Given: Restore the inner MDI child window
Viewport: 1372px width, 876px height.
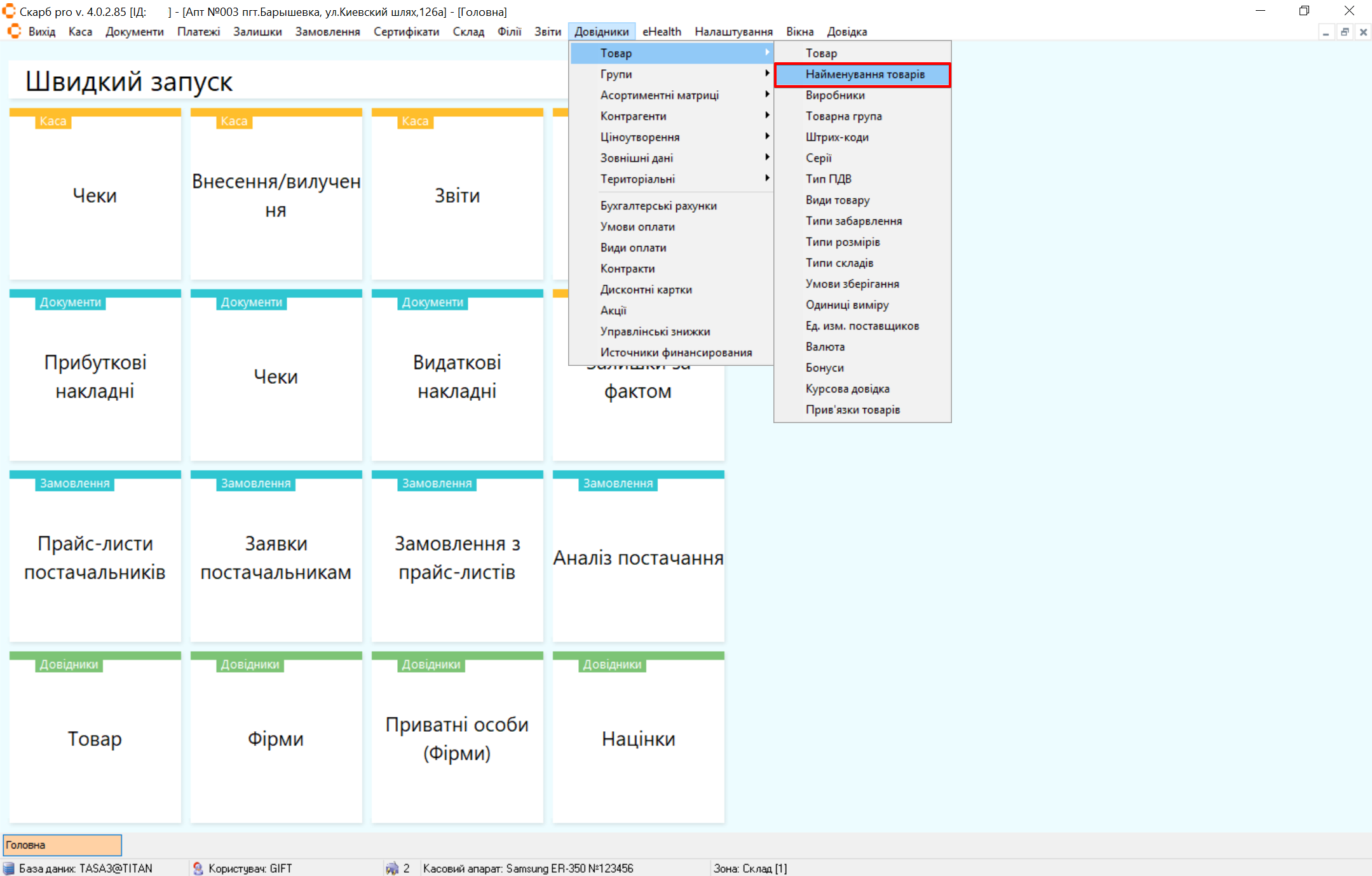Looking at the screenshot, I should (1344, 32).
